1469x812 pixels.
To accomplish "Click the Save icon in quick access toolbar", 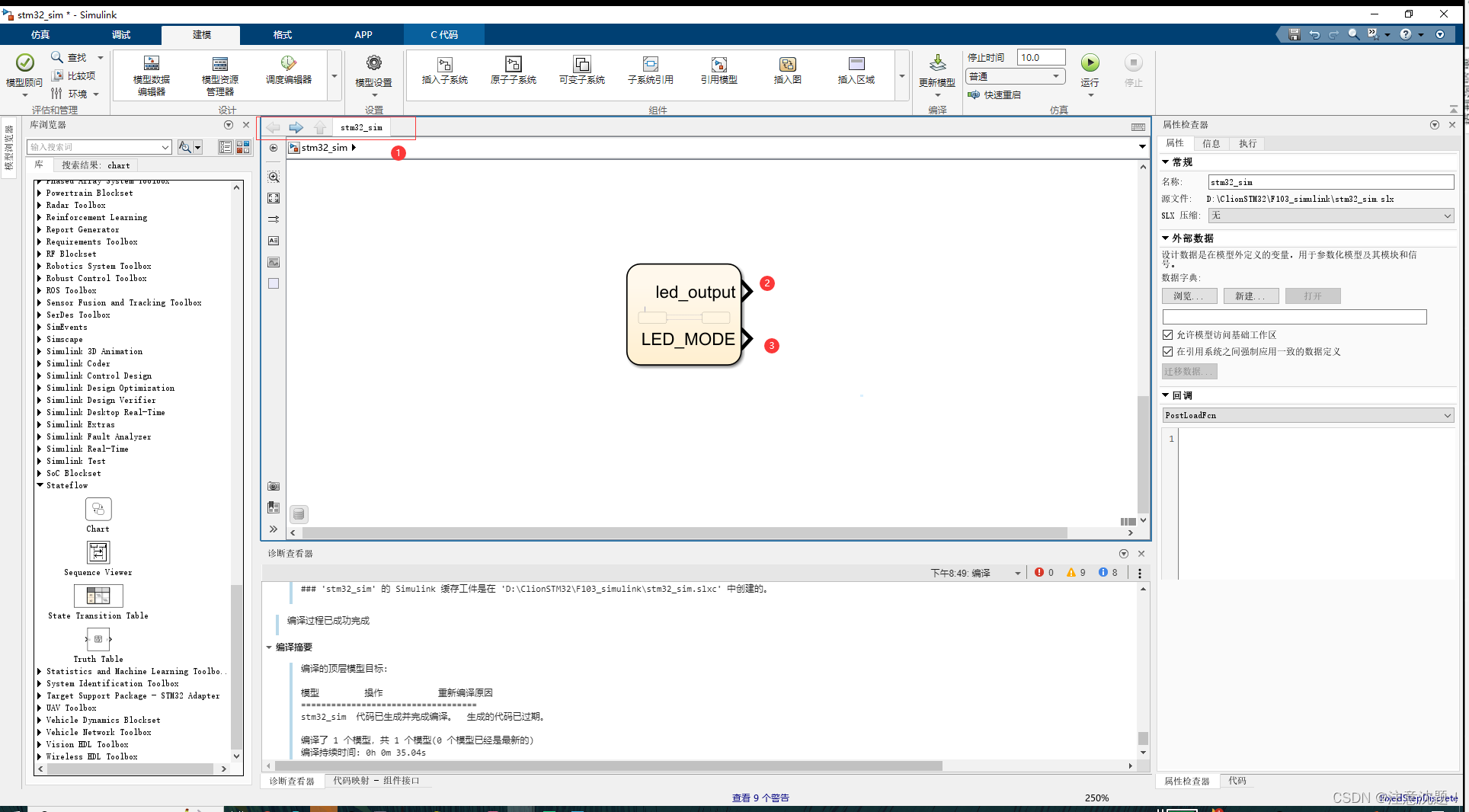I will 1294,34.
